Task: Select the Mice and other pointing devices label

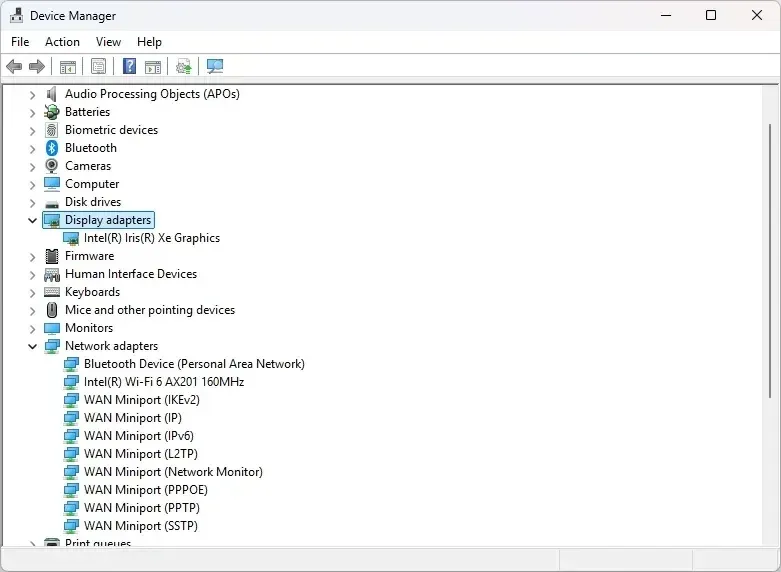Action: [x=150, y=310]
